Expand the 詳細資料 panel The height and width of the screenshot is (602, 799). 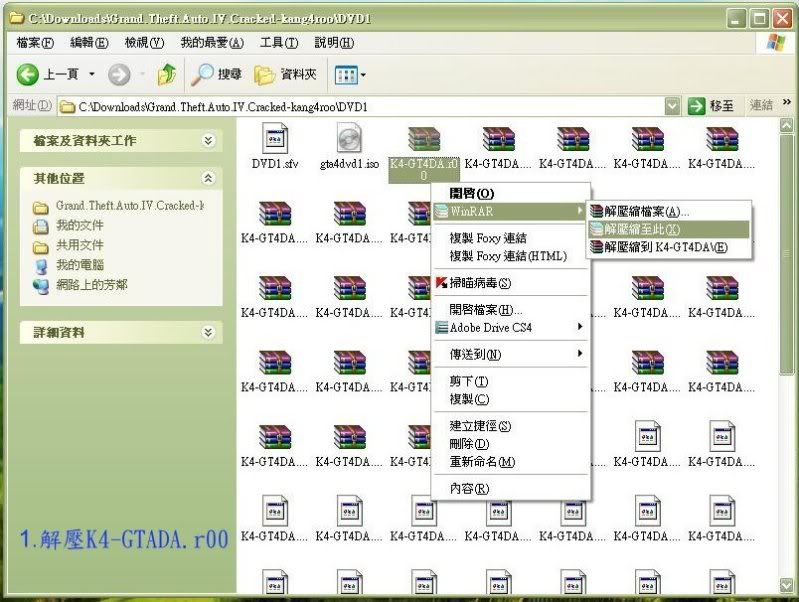tap(208, 332)
